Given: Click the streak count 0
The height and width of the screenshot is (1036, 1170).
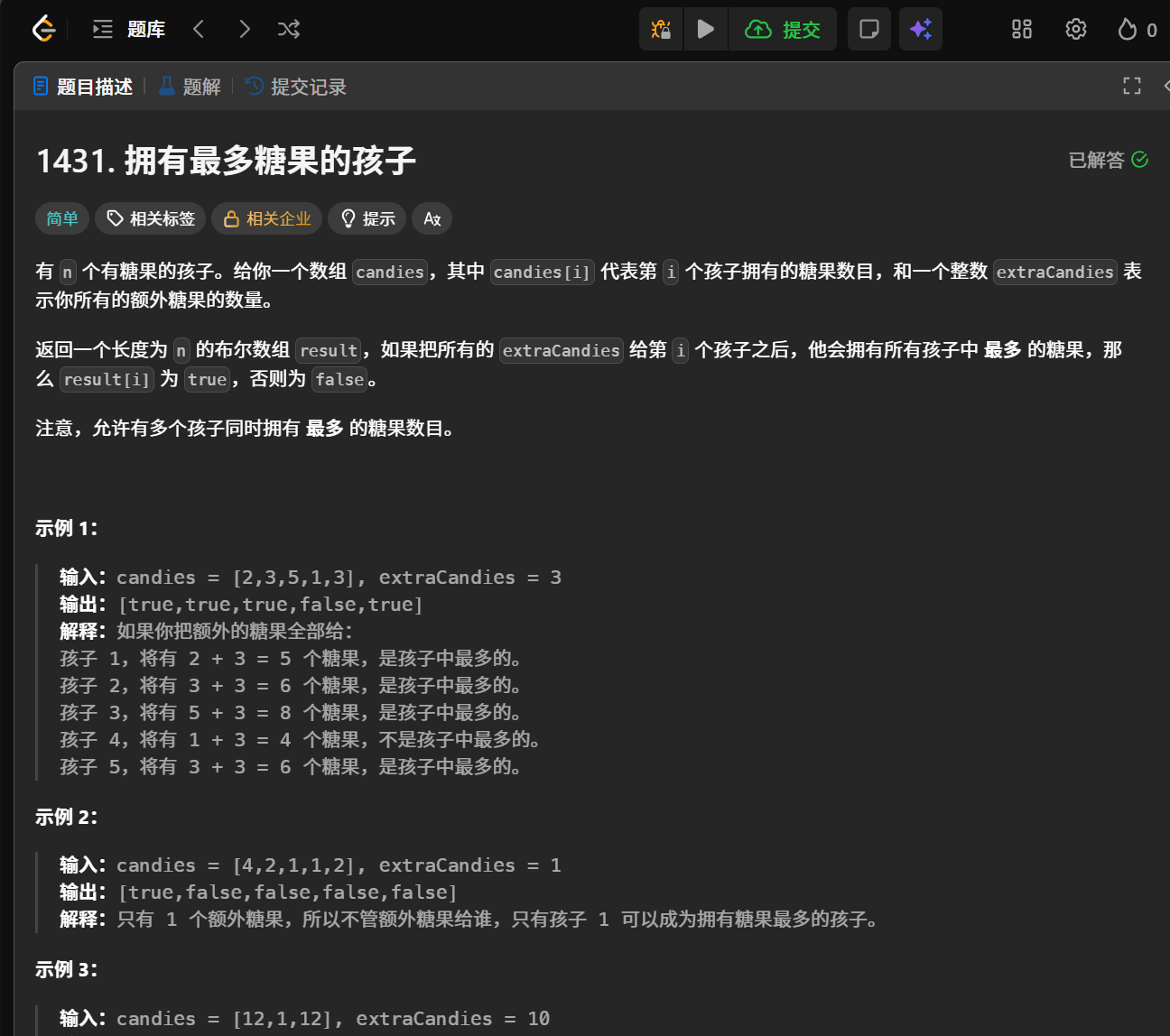Looking at the screenshot, I should click(x=1151, y=30).
